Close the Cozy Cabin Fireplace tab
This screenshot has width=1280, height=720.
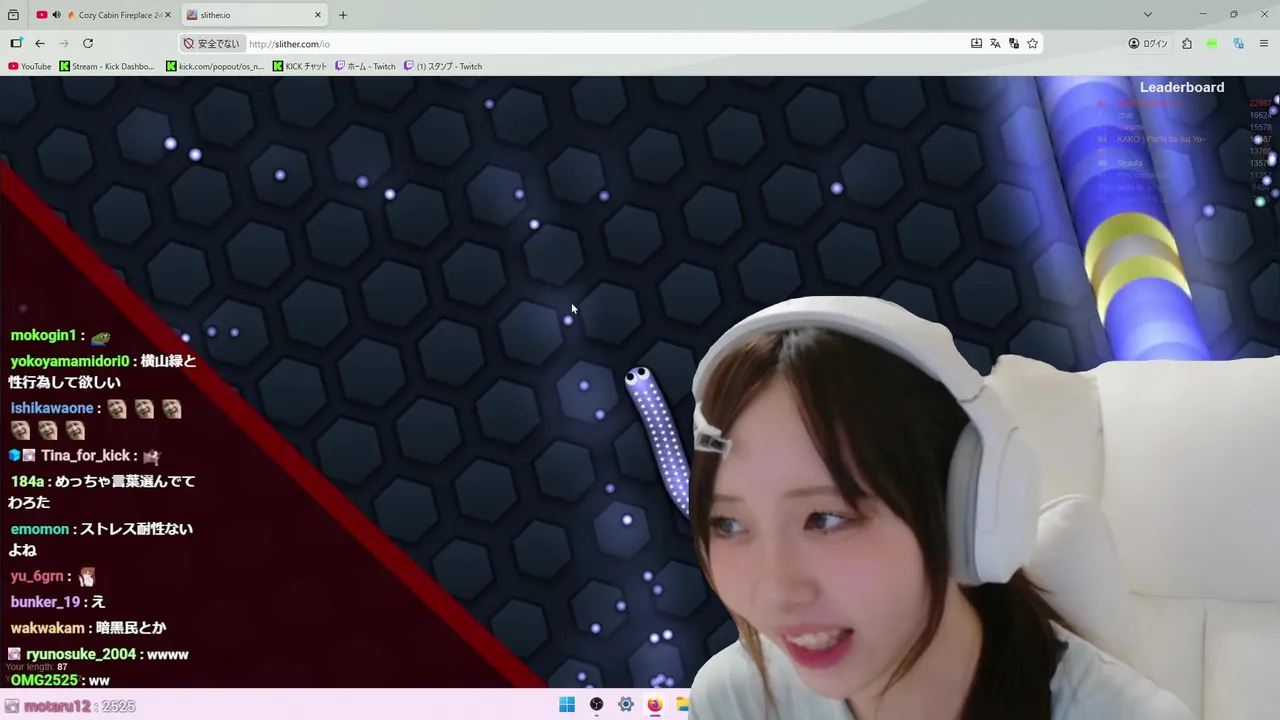click(168, 15)
